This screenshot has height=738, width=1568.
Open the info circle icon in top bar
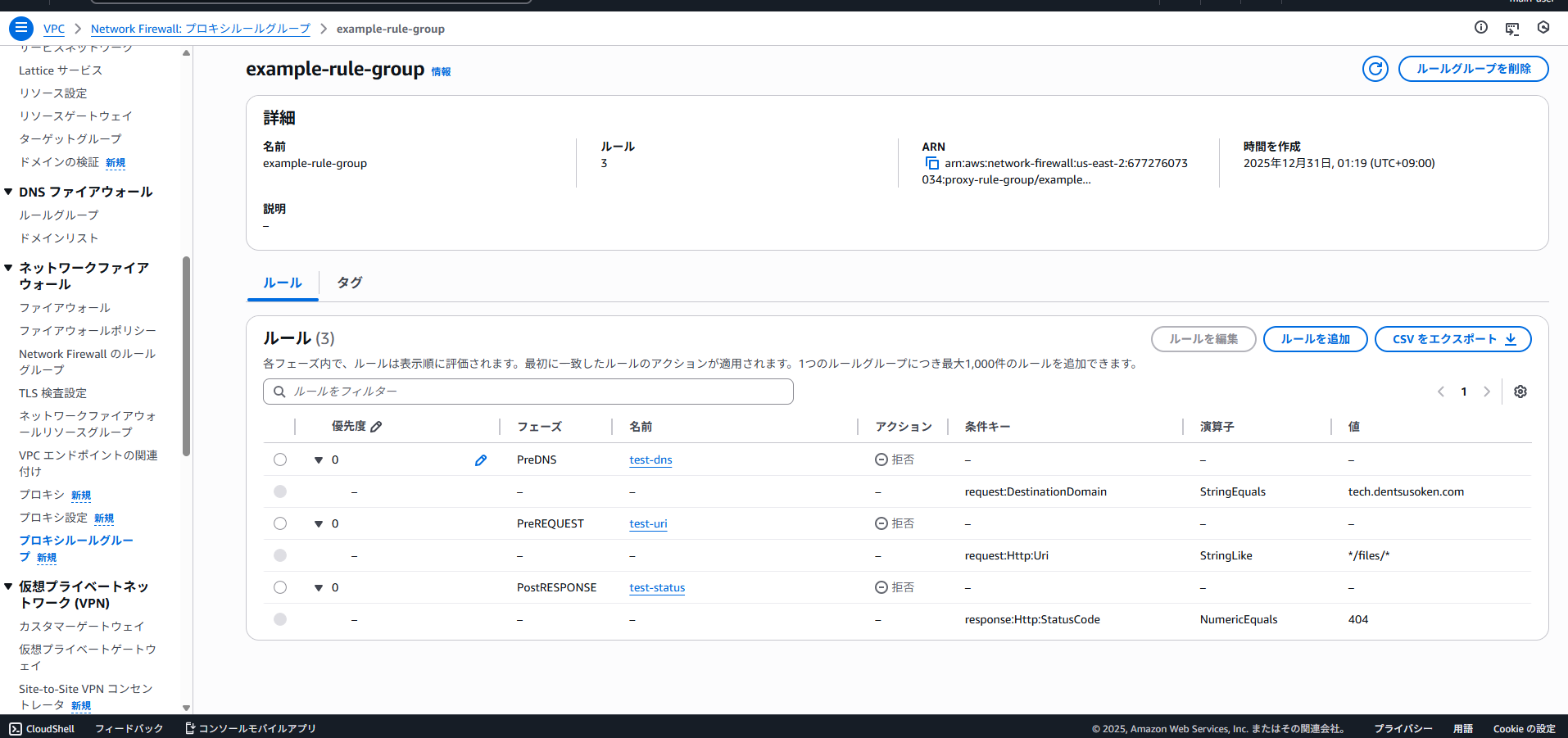[x=1480, y=28]
